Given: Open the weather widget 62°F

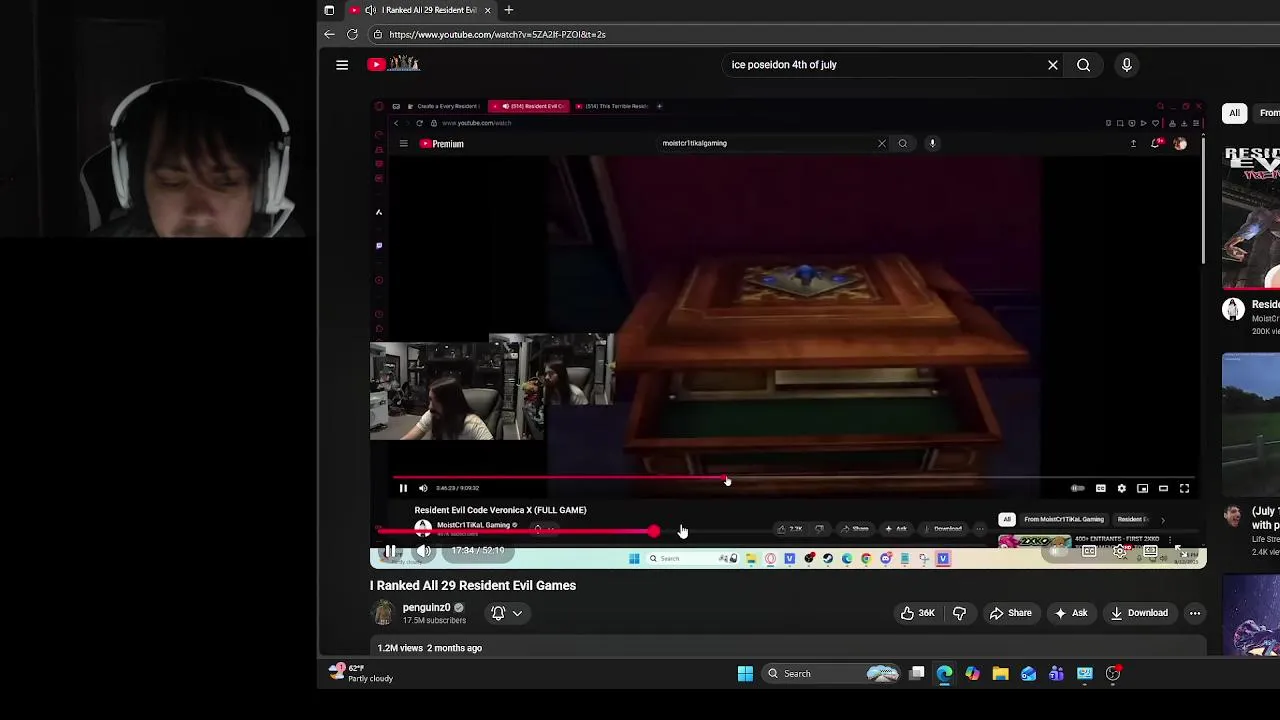Looking at the screenshot, I should coord(362,673).
